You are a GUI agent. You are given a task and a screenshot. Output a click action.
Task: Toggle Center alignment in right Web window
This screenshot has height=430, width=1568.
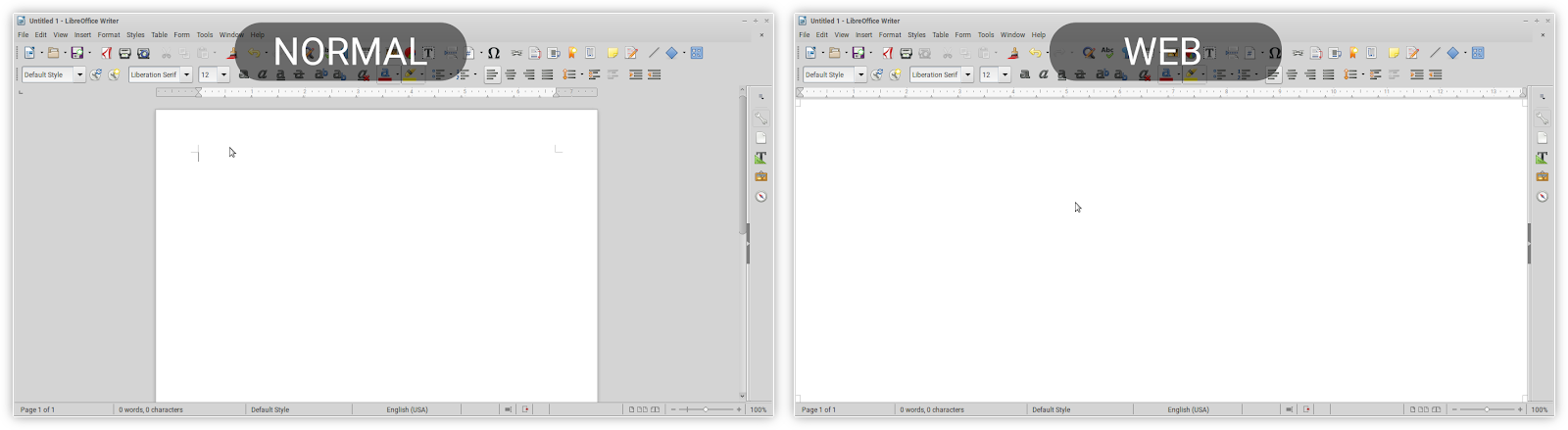click(x=1292, y=74)
